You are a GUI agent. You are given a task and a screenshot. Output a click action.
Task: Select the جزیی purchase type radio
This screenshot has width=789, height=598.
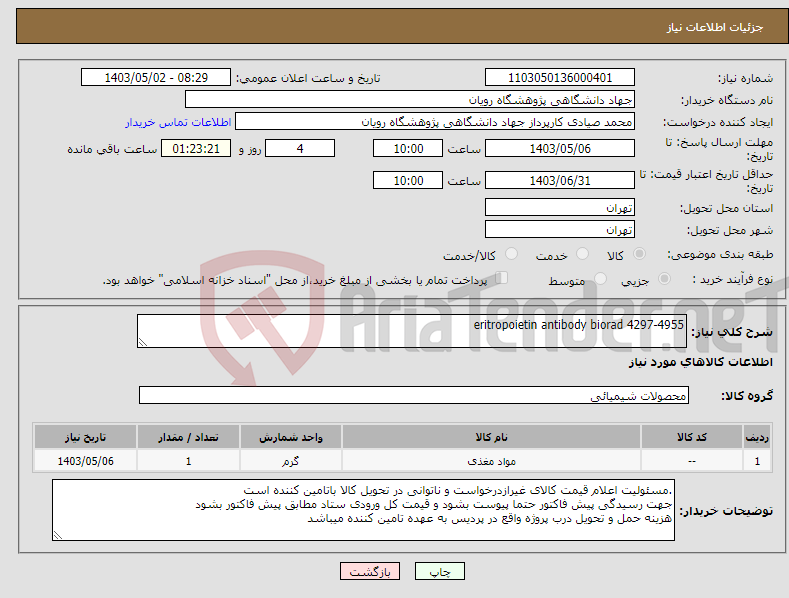click(x=664, y=279)
